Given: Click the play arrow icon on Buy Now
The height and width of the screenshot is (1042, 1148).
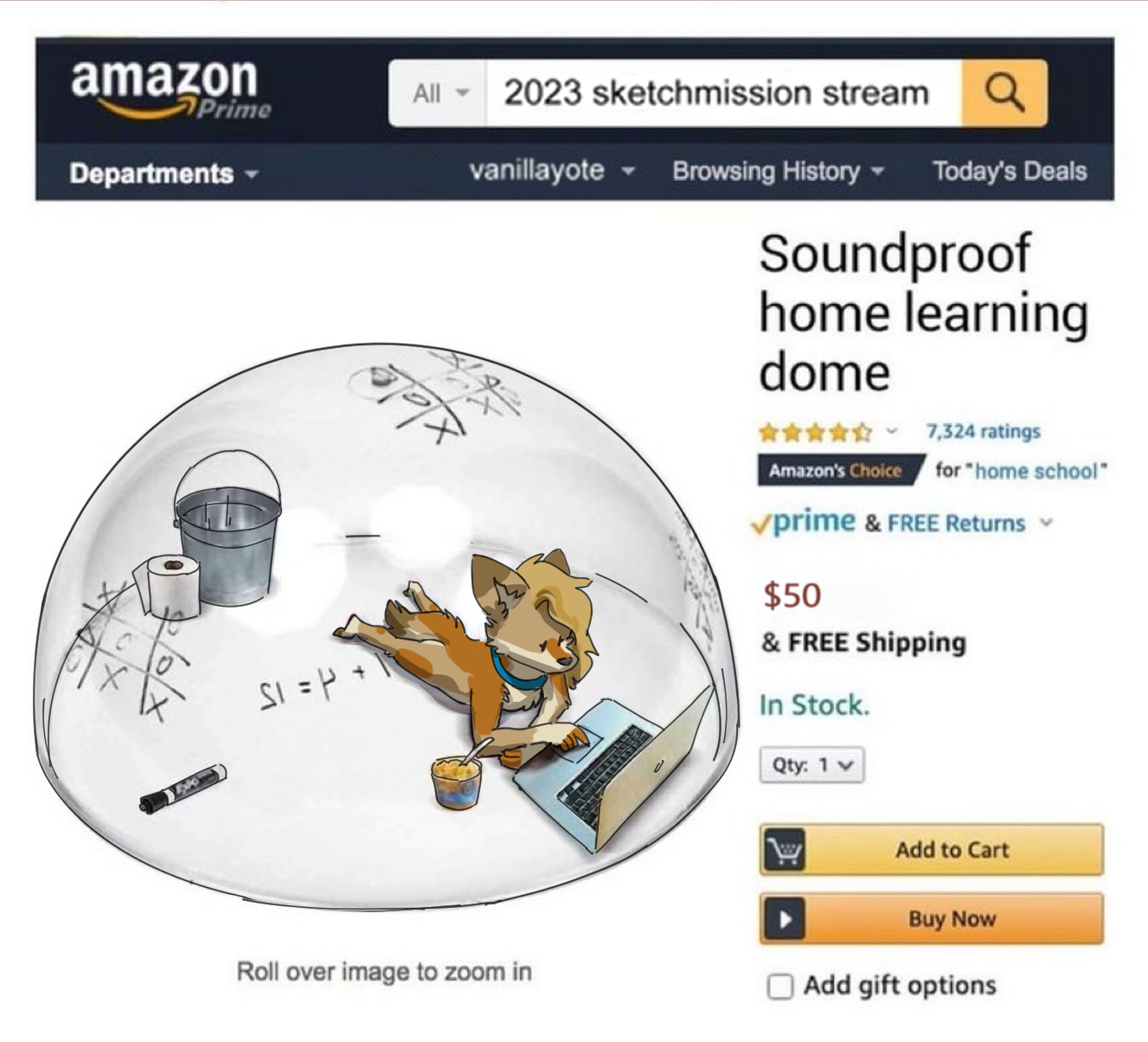Looking at the screenshot, I should click(x=784, y=919).
